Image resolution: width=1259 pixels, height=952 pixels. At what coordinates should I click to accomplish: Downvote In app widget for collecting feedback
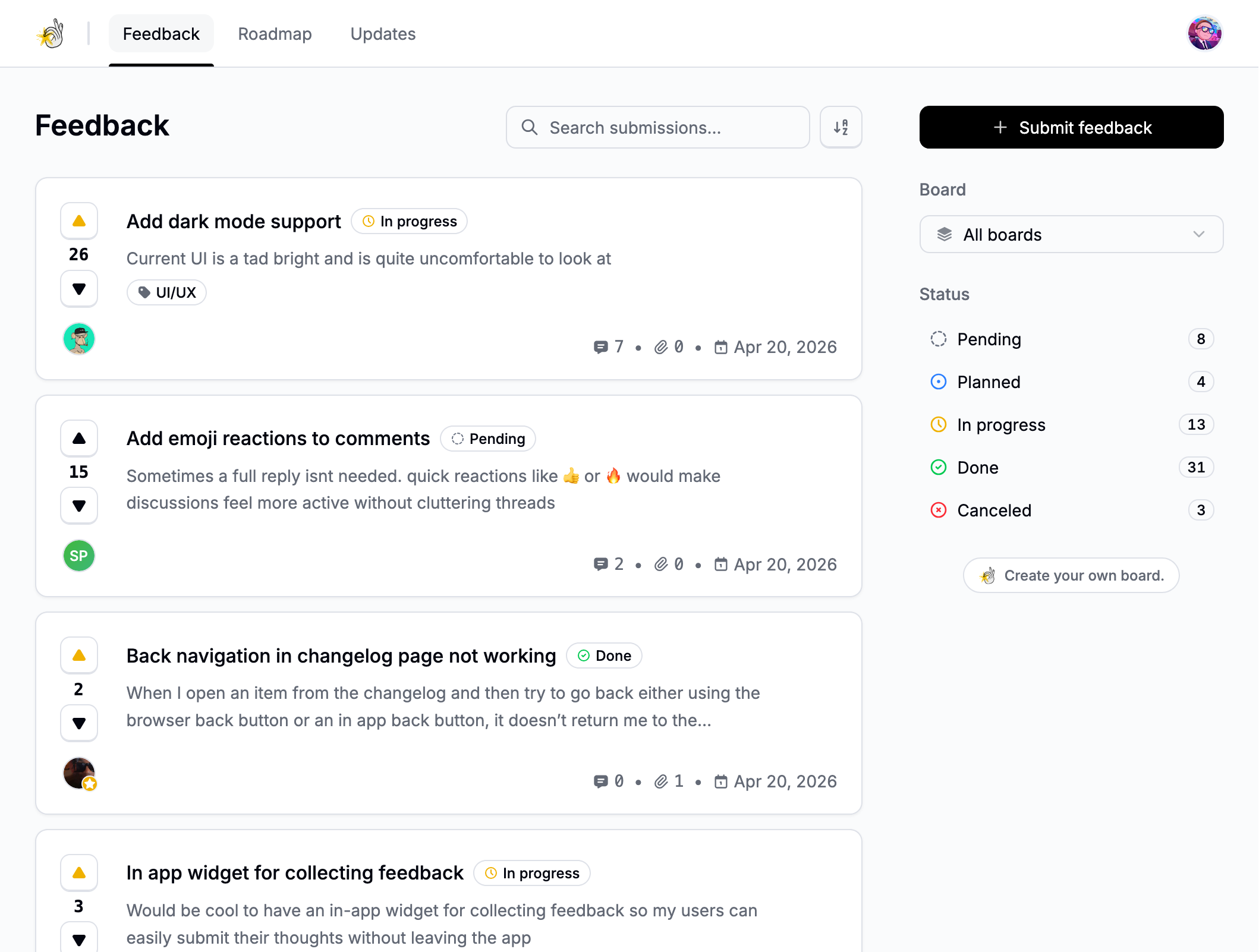tap(79, 938)
